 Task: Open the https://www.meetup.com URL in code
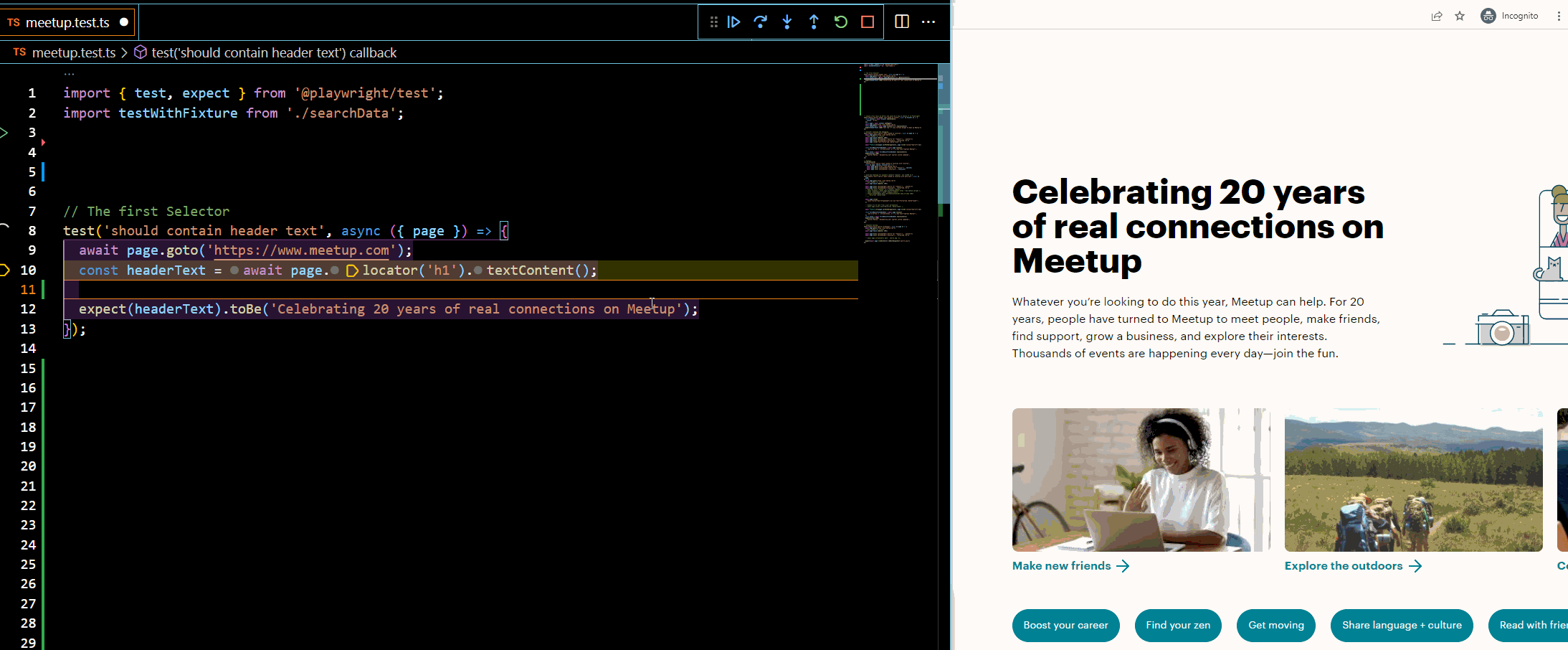coord(302,250)
